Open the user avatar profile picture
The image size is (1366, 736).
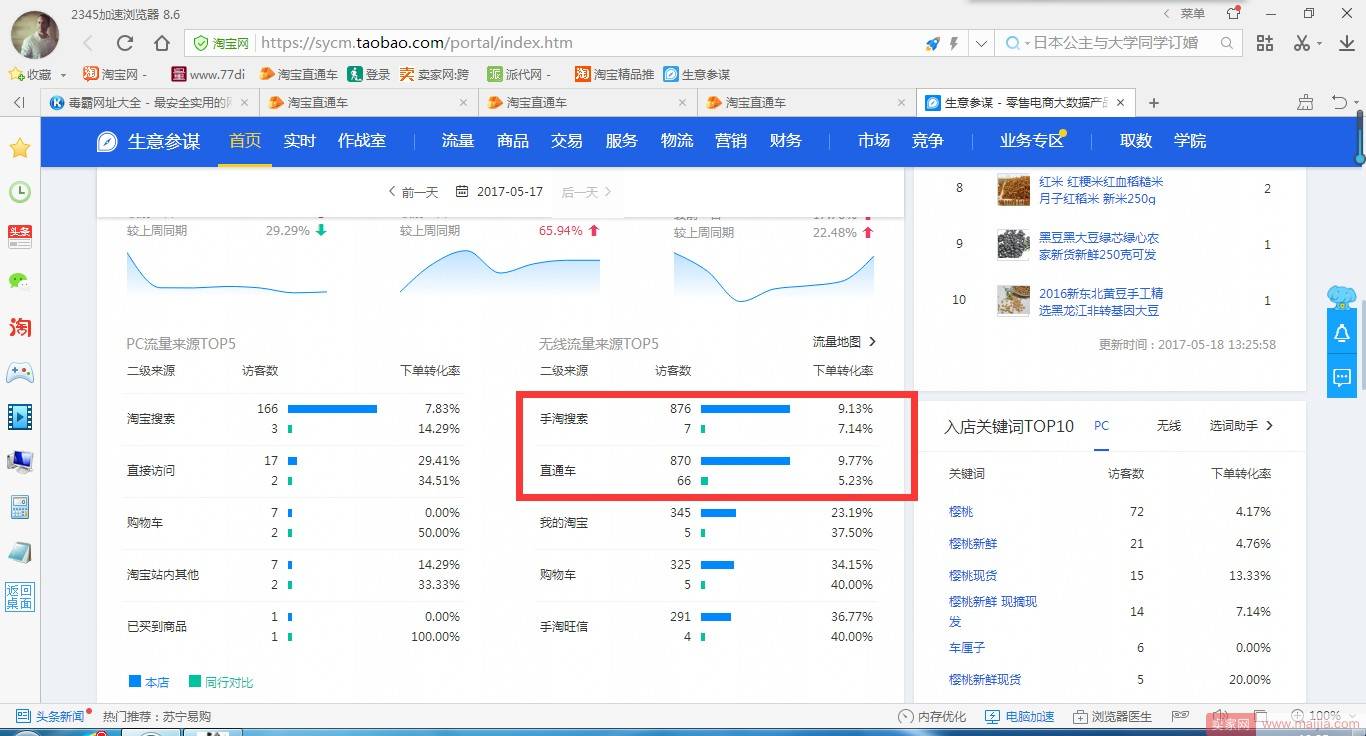pos(35,33)
